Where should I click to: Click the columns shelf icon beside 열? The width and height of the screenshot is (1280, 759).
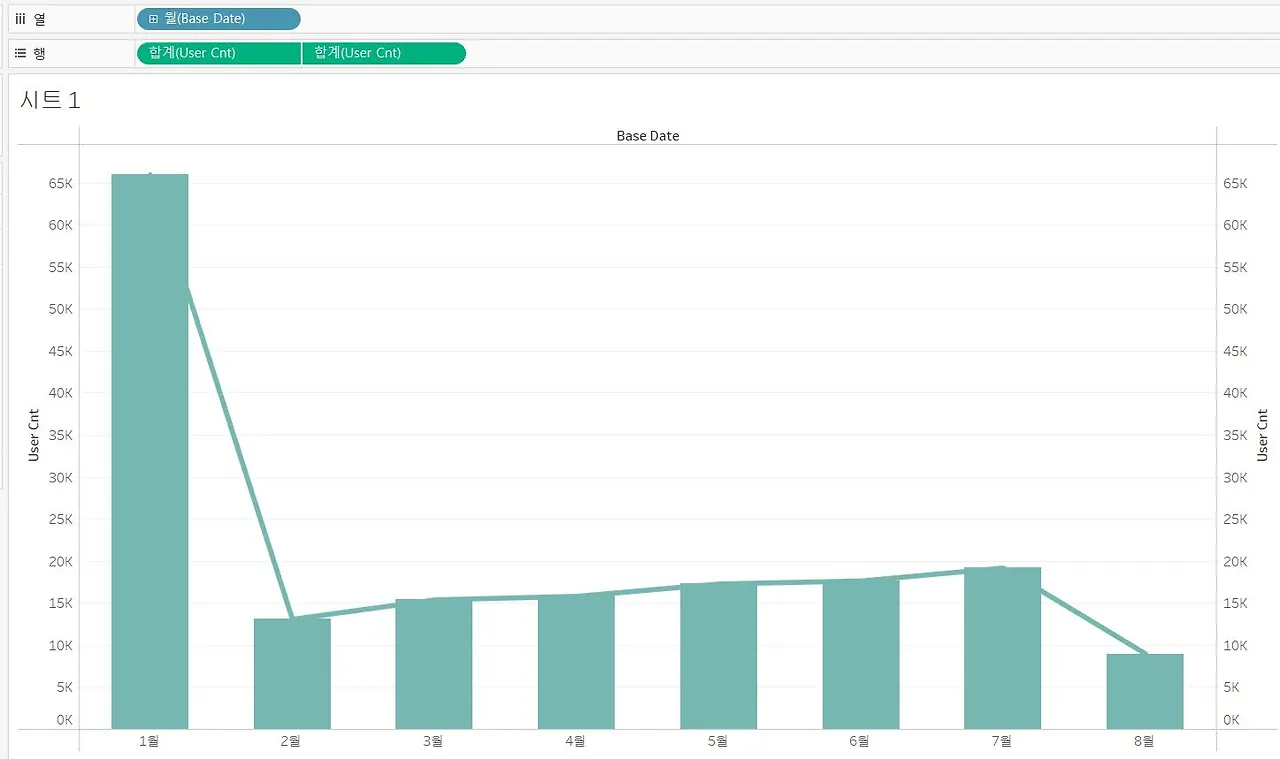[x=20, y=19]
